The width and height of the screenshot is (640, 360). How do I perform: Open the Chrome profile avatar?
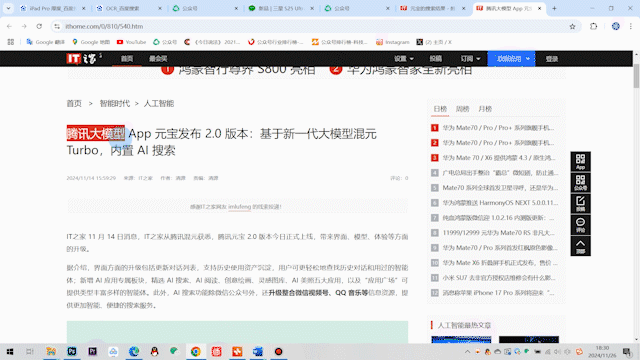coord(616,26)
